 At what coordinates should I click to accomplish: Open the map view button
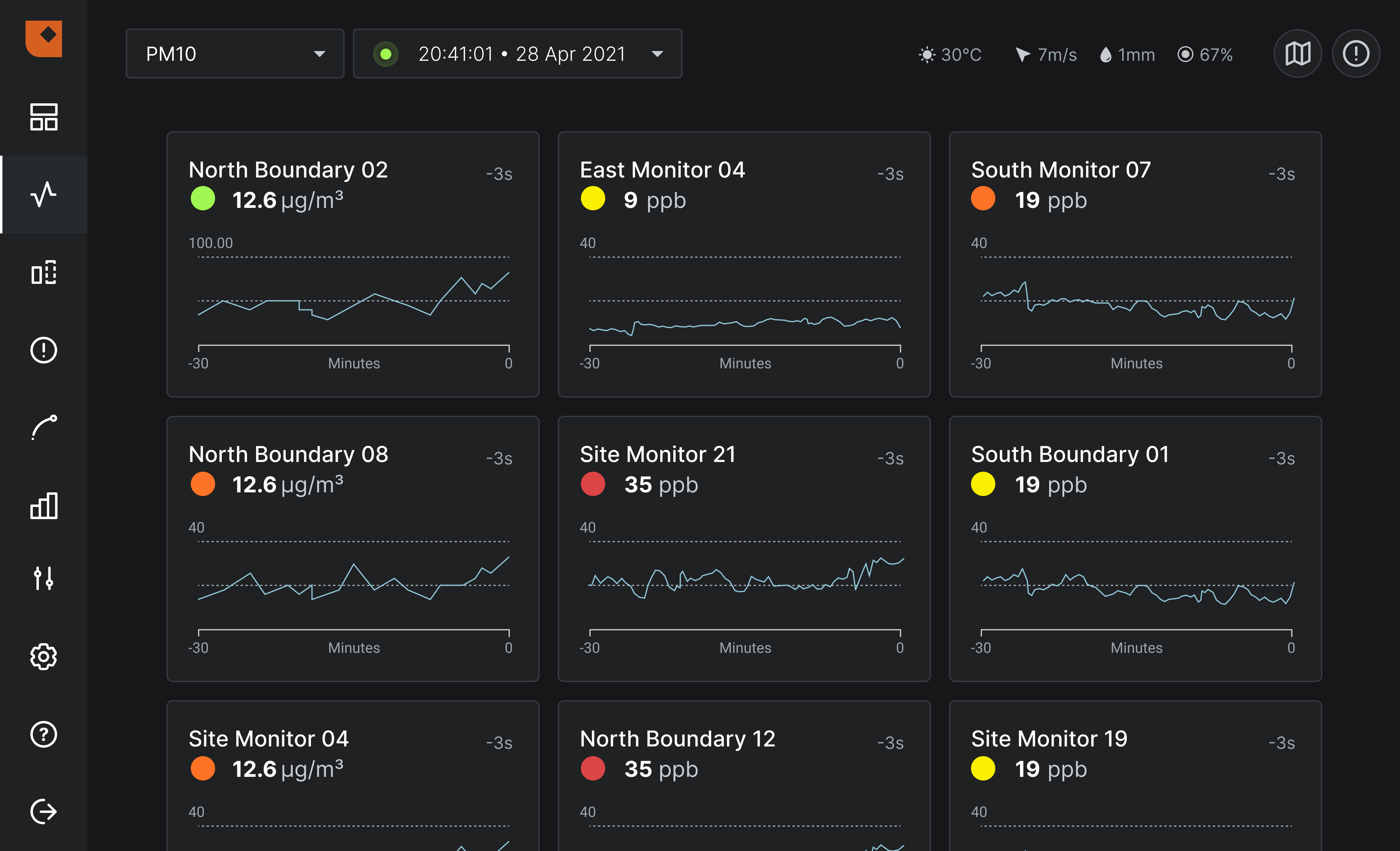[1298, 54]
